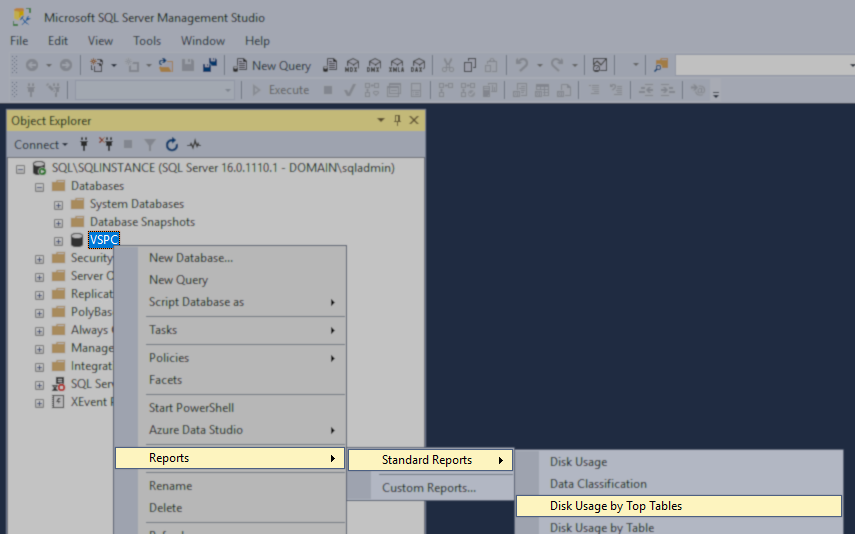Expand the Security folder node
This screenshot has height=534, width=855.
39,259
